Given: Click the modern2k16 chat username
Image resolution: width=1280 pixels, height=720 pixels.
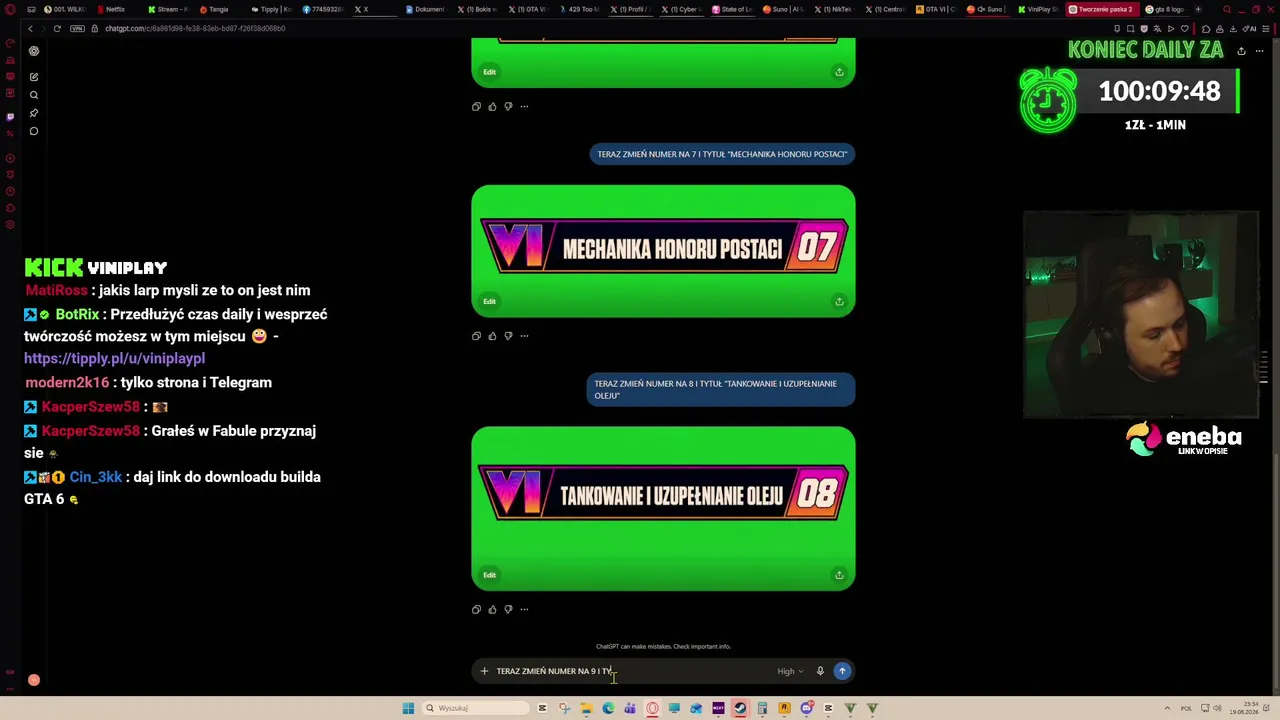Looking at the screenshot, I should (x=67, y=382).
